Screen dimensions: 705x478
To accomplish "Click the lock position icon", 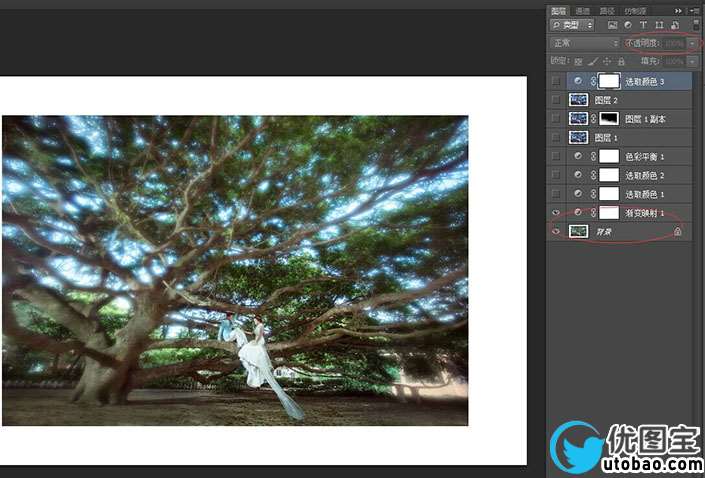I will pos(607,61).
